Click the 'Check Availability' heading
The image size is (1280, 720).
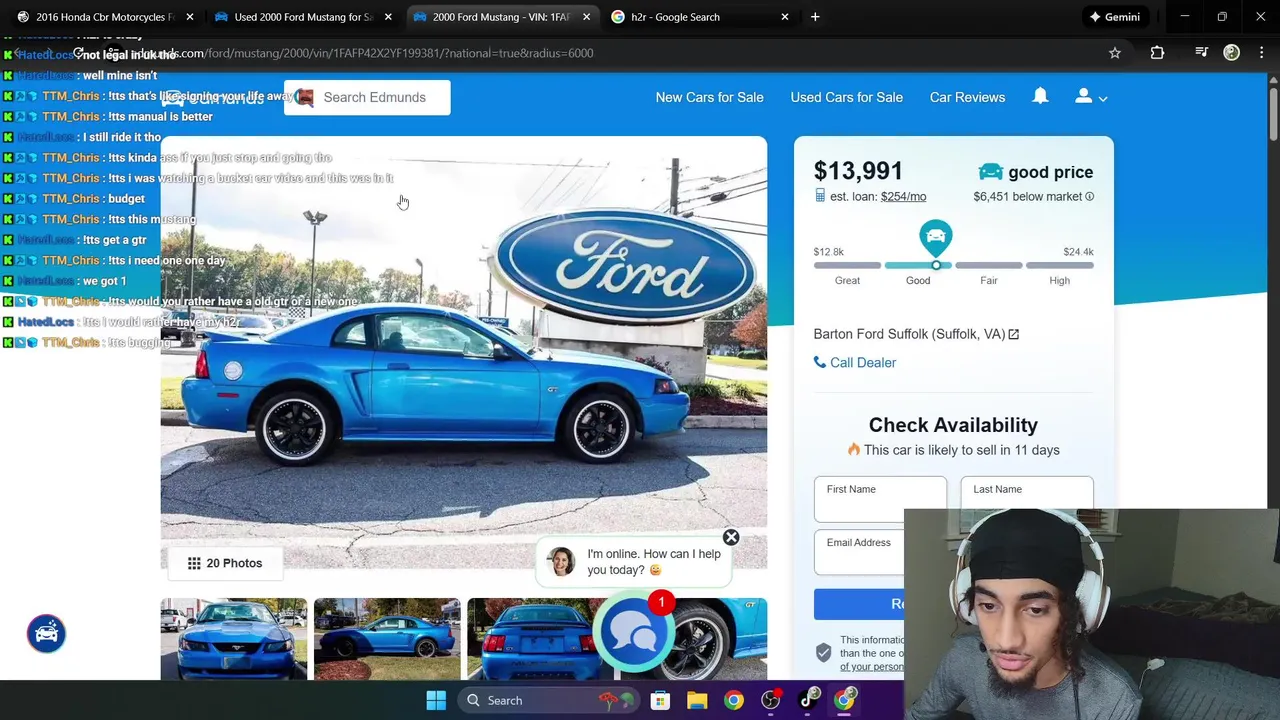point(953,425)
